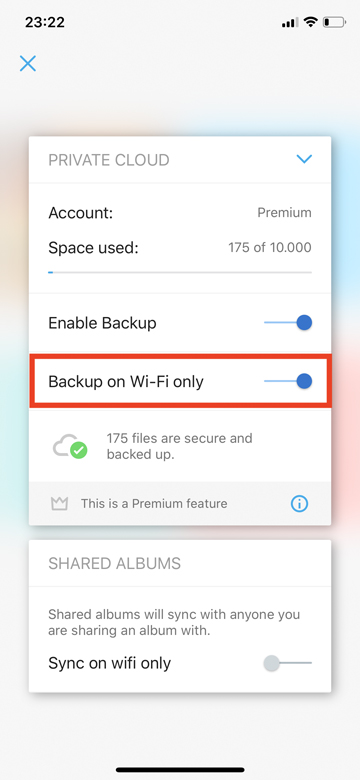Viewport: 360px width, 780px height.
Task: Turn off Backup on Wi-Fi only switch
Action: [x=288, y=382]
